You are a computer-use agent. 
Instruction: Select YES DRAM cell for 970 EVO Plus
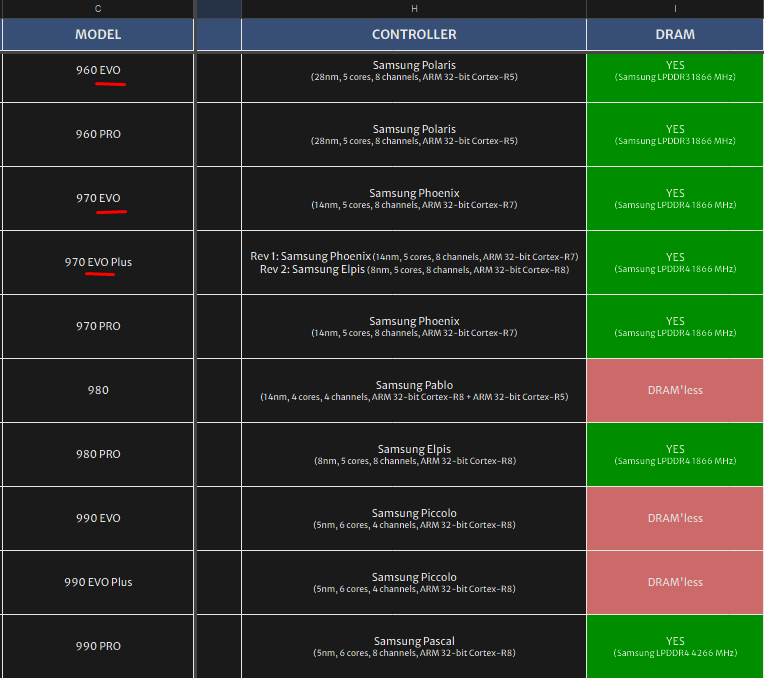coord(675,263)
